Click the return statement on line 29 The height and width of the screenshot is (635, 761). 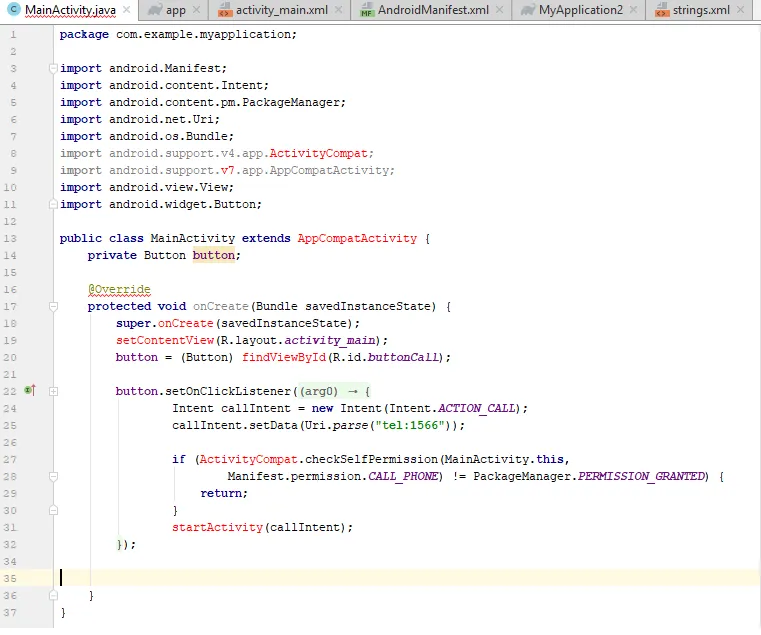[x=223, y=493]
